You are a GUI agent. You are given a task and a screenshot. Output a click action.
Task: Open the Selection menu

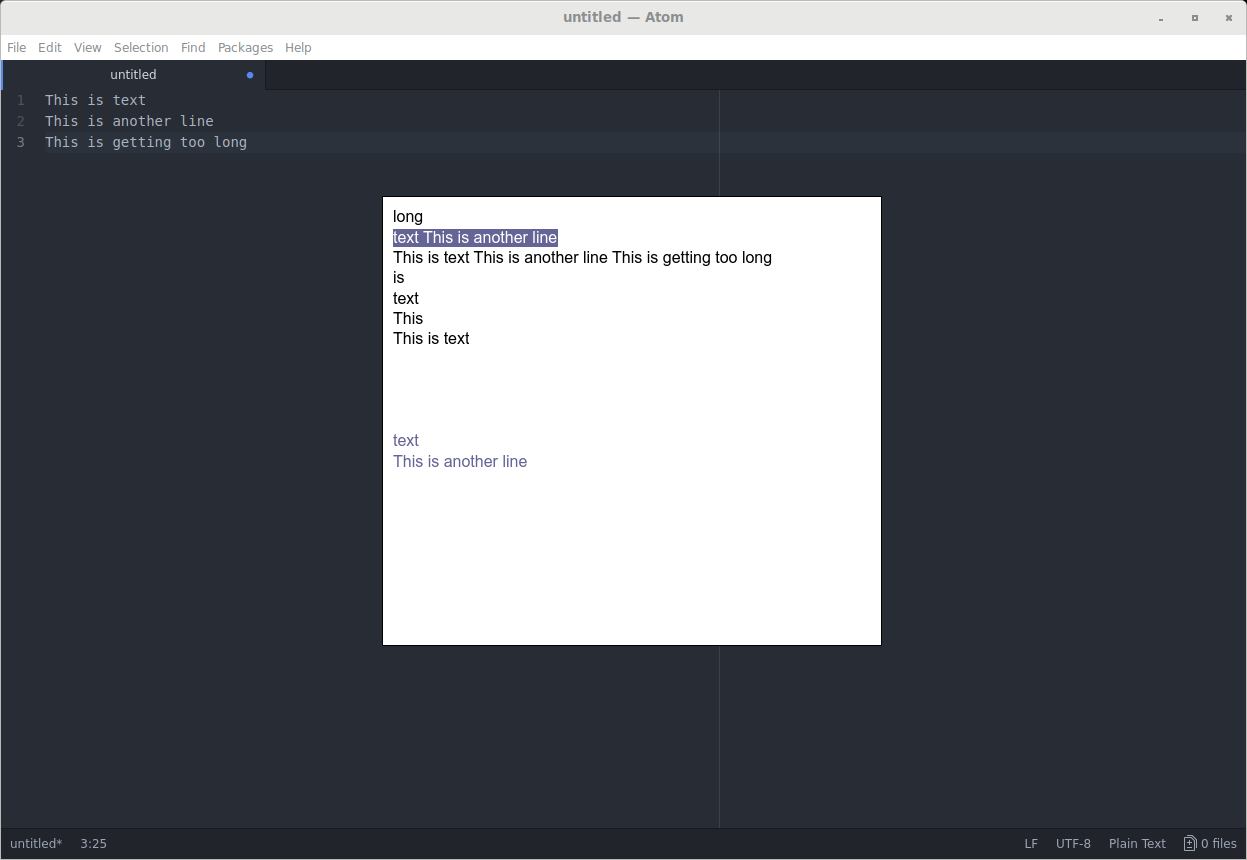point(141,47)
